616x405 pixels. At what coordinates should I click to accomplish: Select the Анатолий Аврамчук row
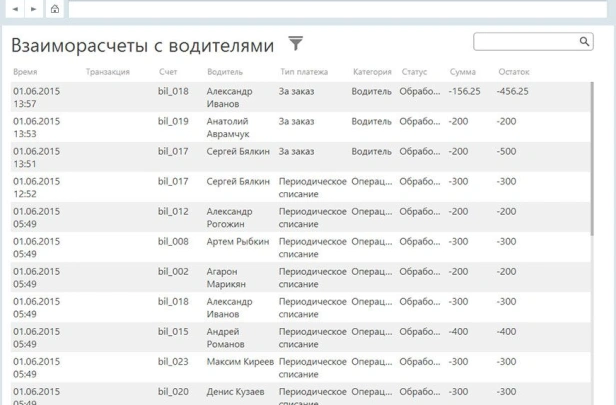click(x=300, y=127)
